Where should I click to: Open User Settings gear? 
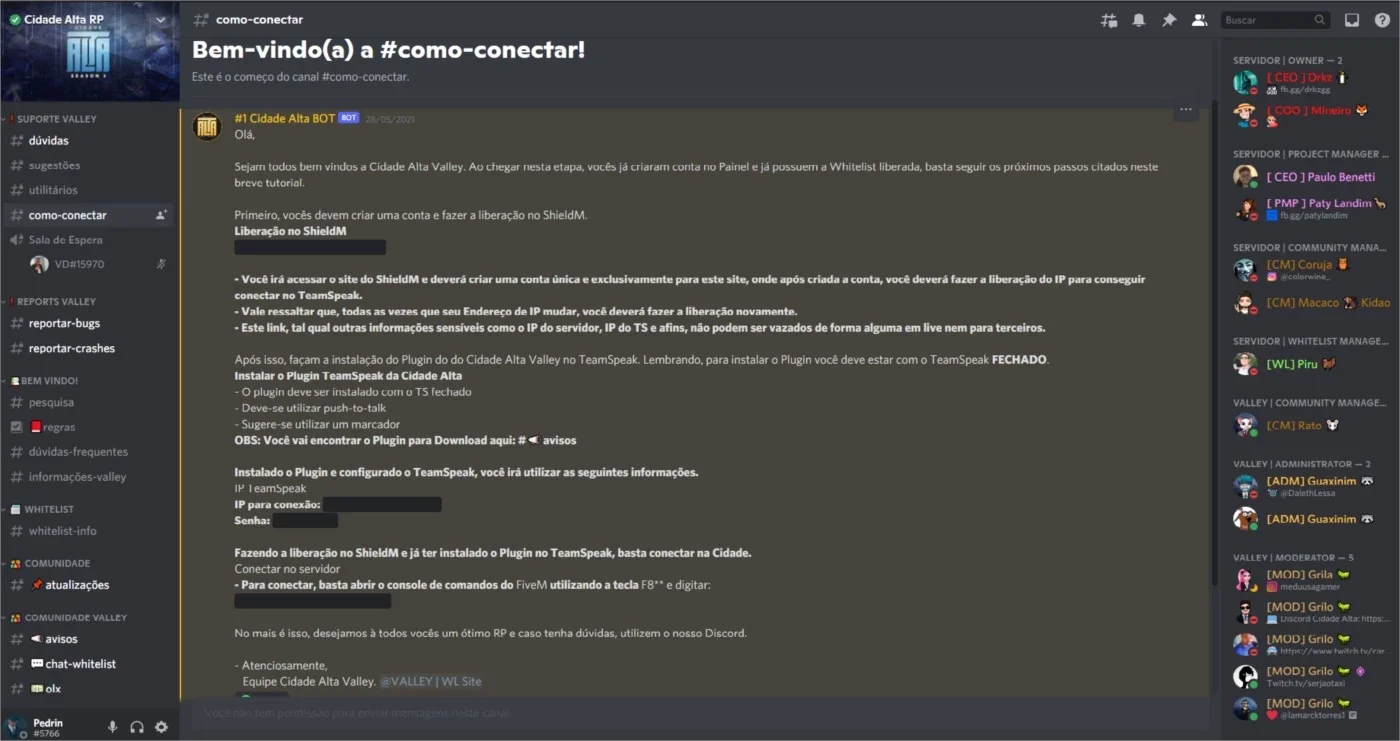point(161,727)
